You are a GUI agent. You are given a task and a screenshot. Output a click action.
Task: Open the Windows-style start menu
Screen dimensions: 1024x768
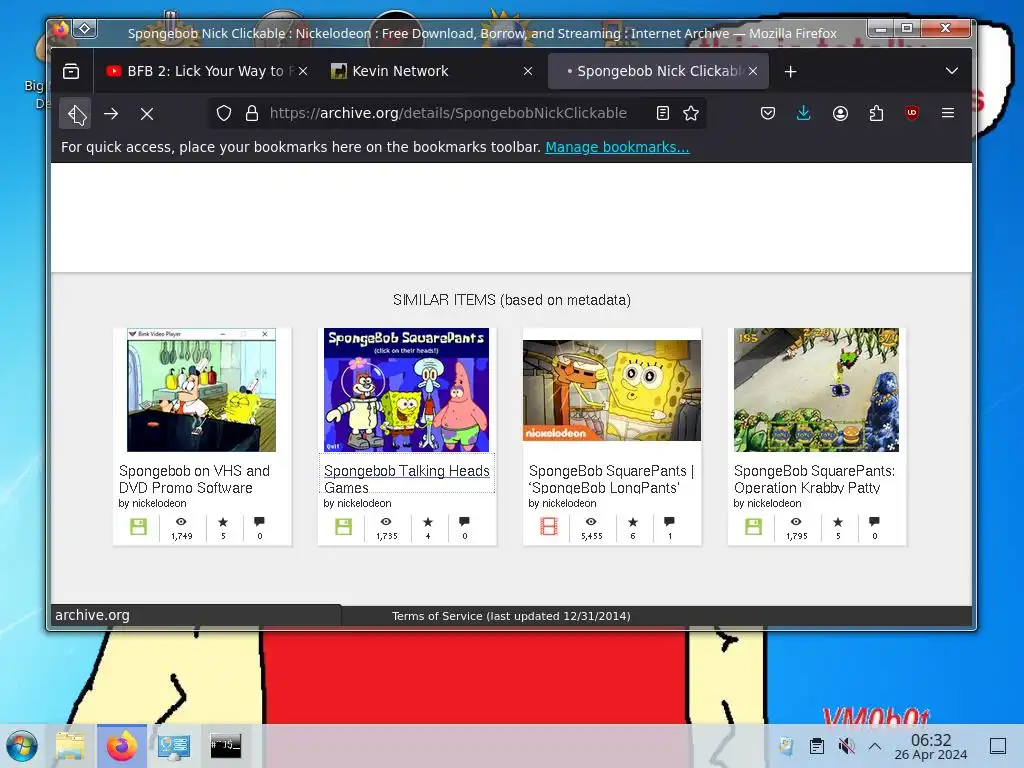[22, 746]
